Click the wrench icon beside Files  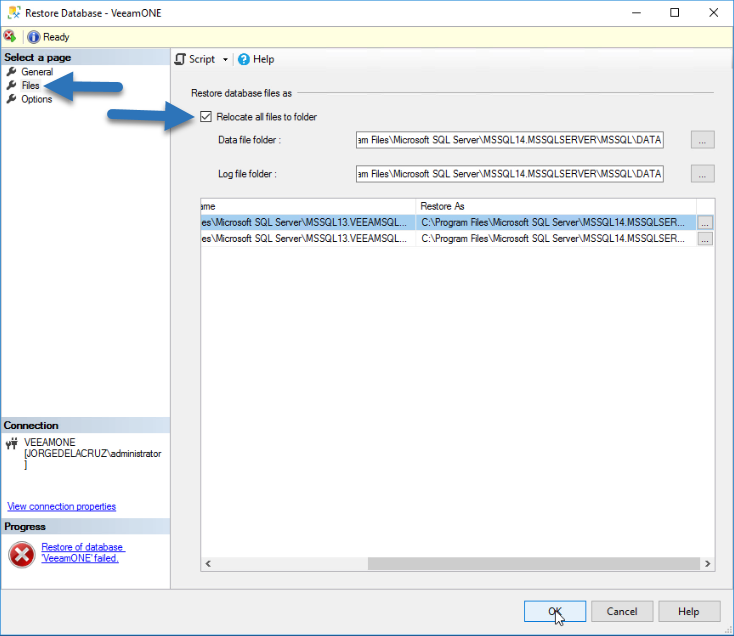click(x=12, y=85)
